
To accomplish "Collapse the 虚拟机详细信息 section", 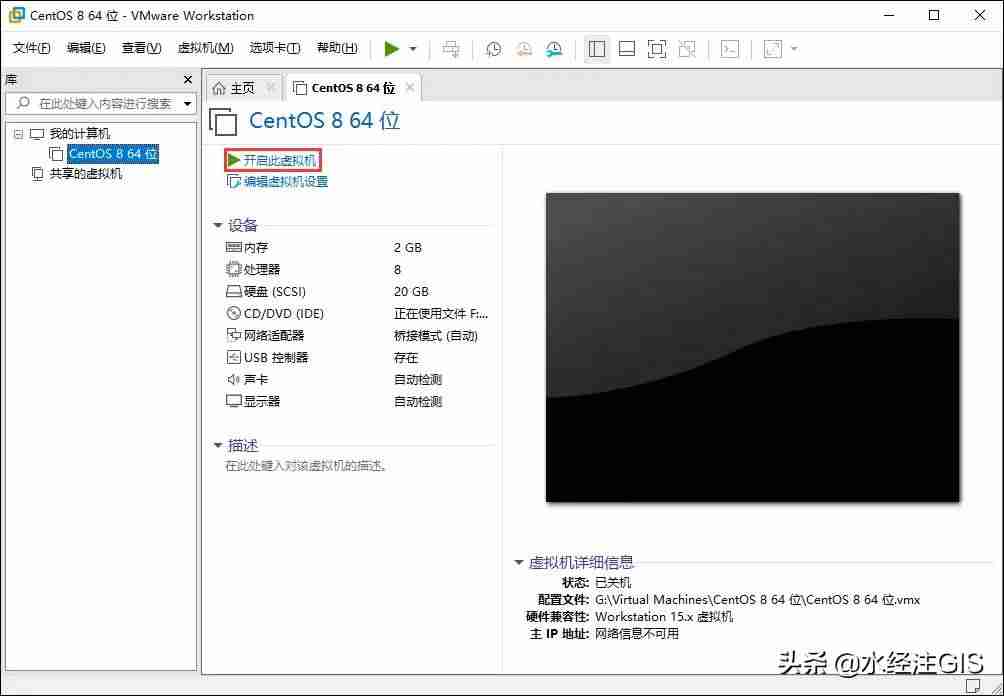I will 519,563.
